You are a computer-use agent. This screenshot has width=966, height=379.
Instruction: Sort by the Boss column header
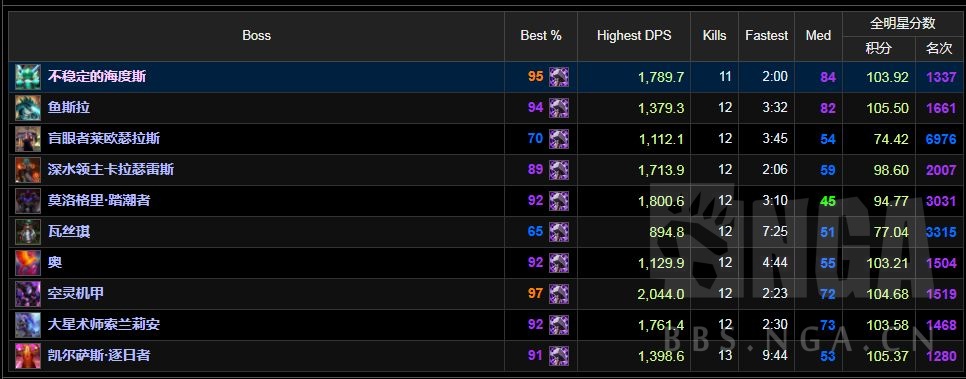(256, 36)
